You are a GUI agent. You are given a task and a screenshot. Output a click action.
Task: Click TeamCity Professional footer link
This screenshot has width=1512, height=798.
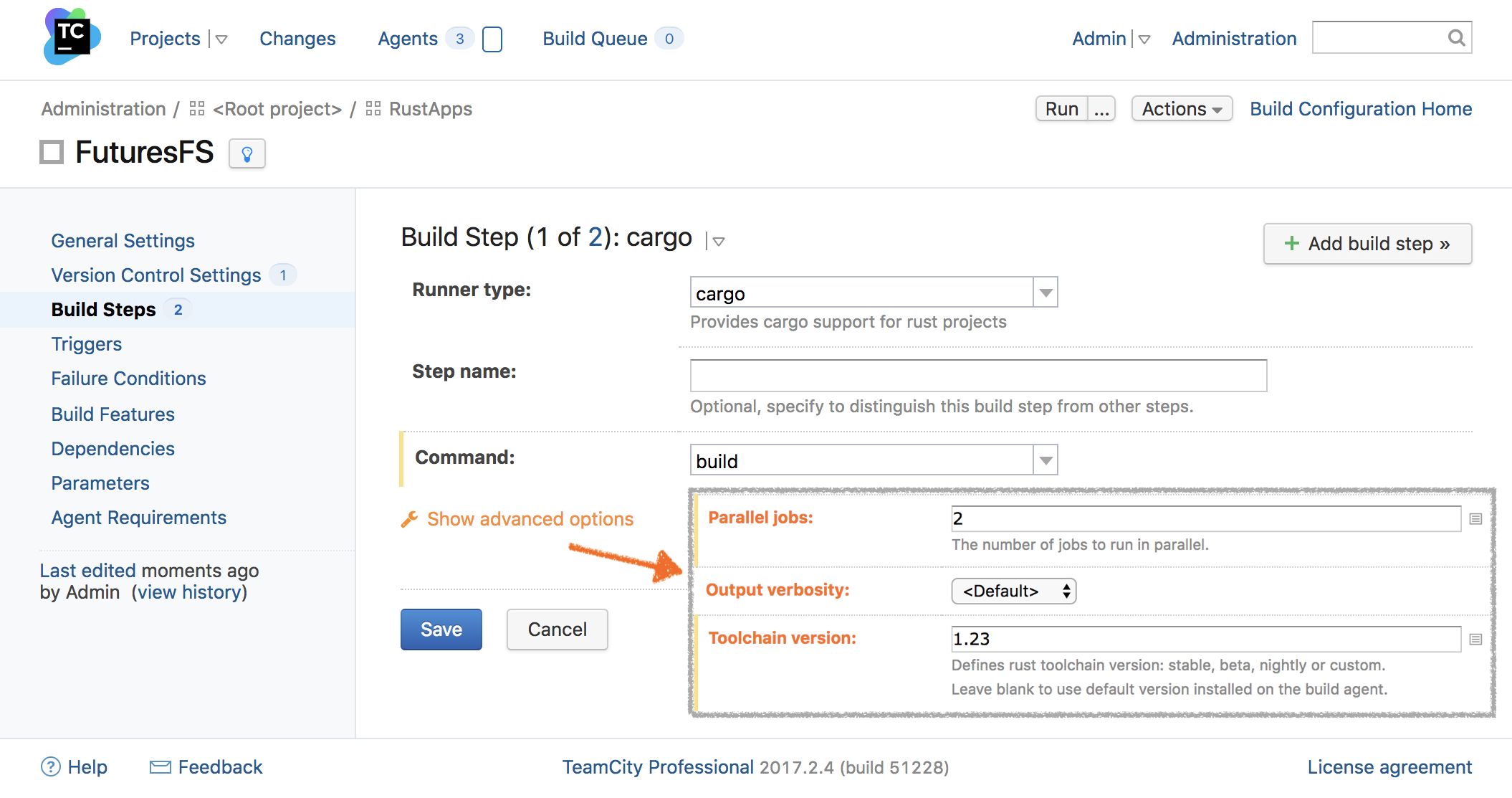658,767
